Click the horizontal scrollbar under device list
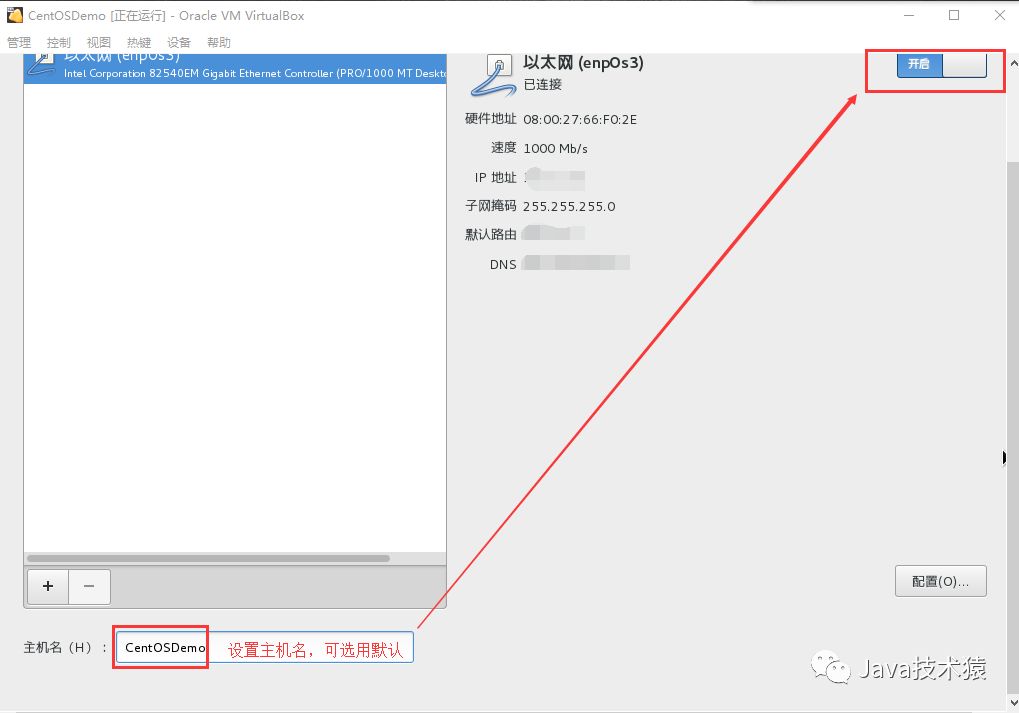The image size is (1019, 713). click(209, 558)
